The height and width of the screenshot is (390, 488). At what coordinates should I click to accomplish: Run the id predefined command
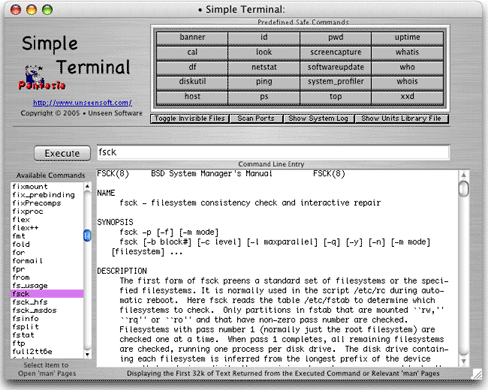[x=264, y=38]
